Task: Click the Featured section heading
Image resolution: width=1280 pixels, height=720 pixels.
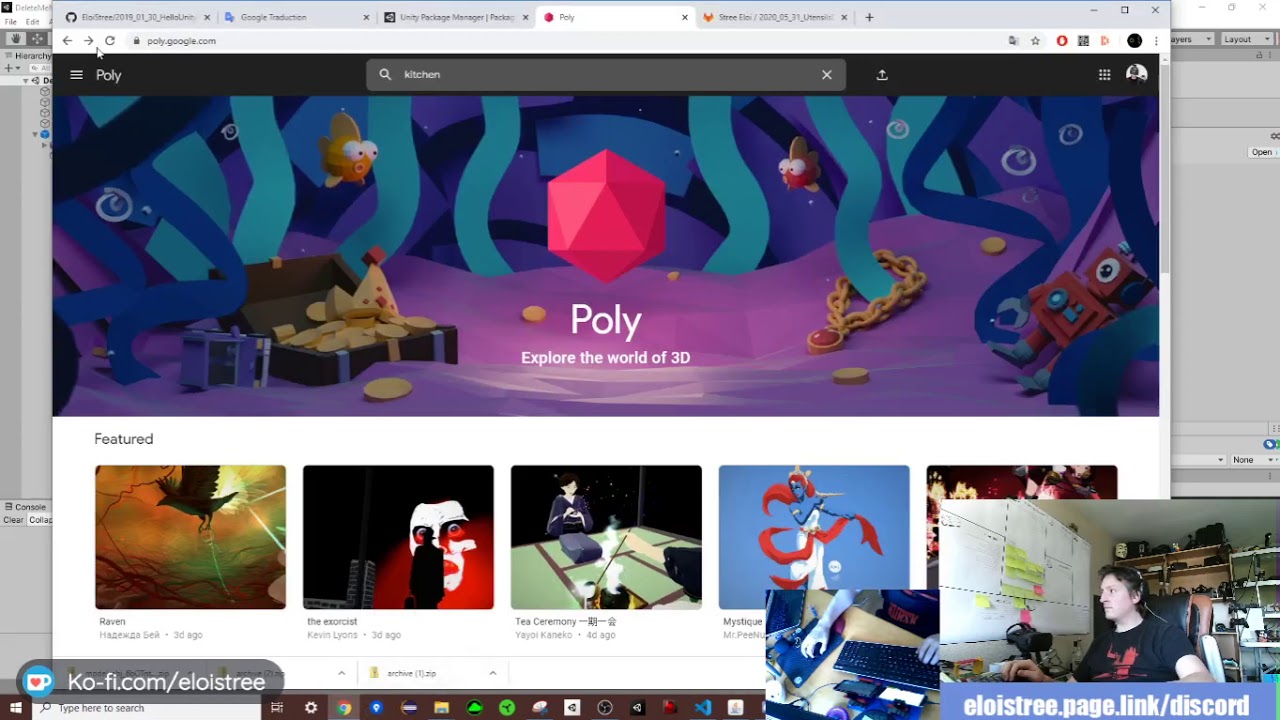Action: (x=124, y=439)
